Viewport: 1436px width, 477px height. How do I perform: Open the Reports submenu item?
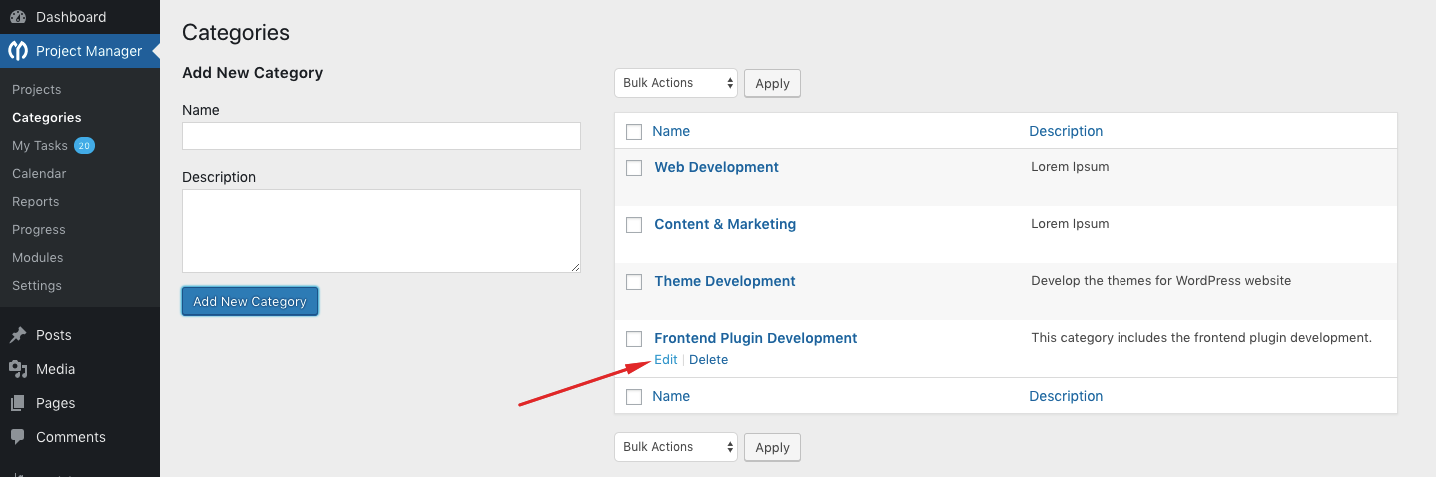36,201
